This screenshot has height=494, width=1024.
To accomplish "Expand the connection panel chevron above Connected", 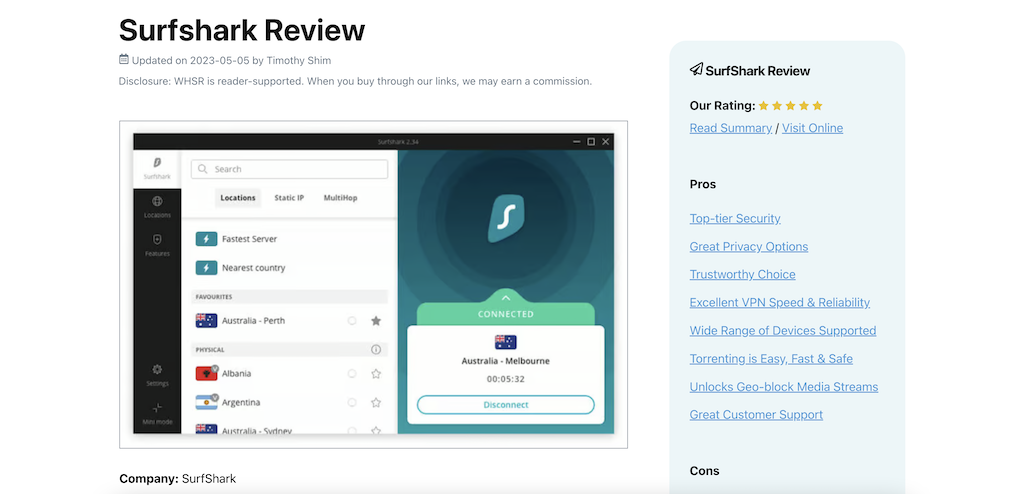I will 506,297.
